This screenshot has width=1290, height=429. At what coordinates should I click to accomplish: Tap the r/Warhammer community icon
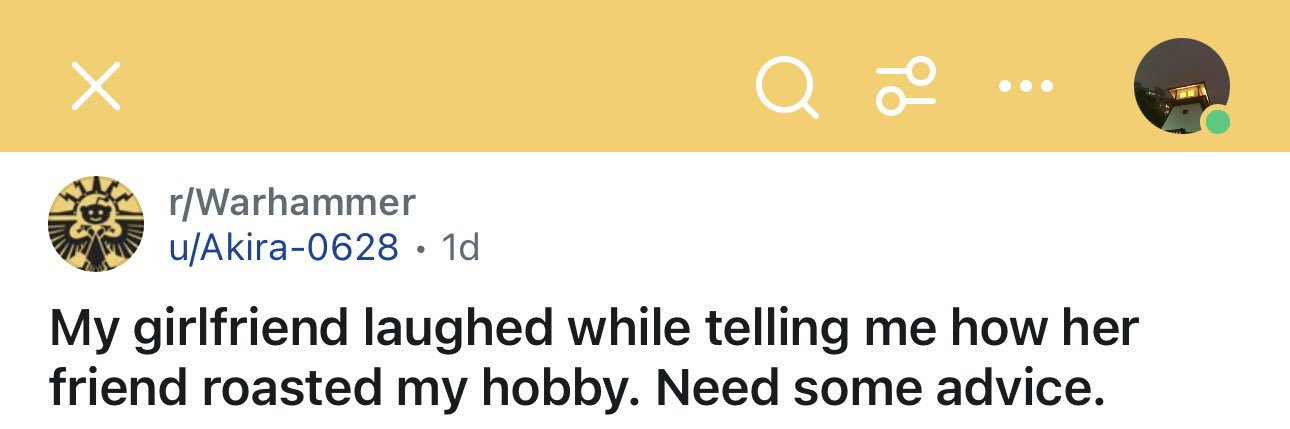96,225
